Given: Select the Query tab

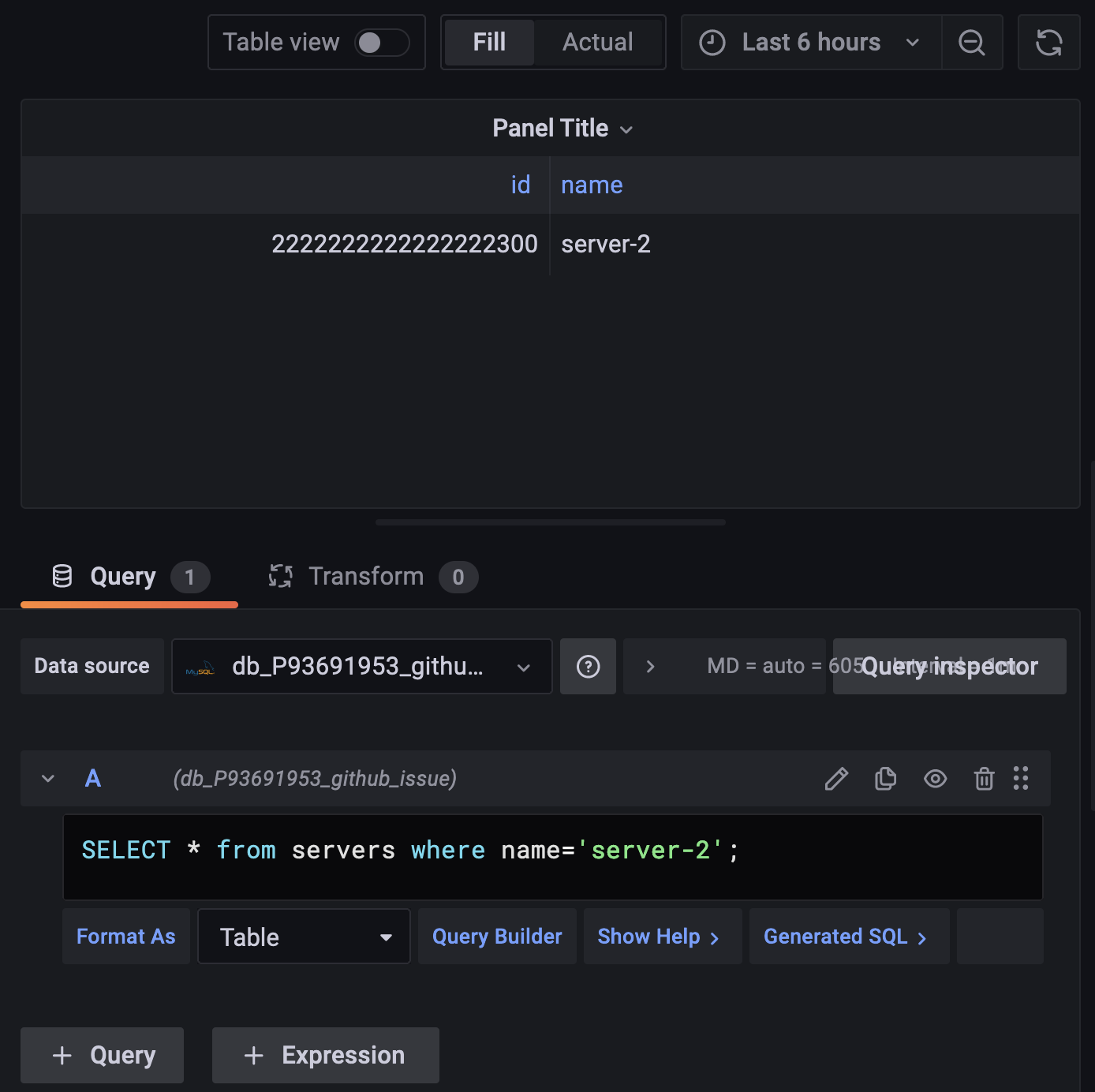Looking at the screenshot, I should 123,576.
